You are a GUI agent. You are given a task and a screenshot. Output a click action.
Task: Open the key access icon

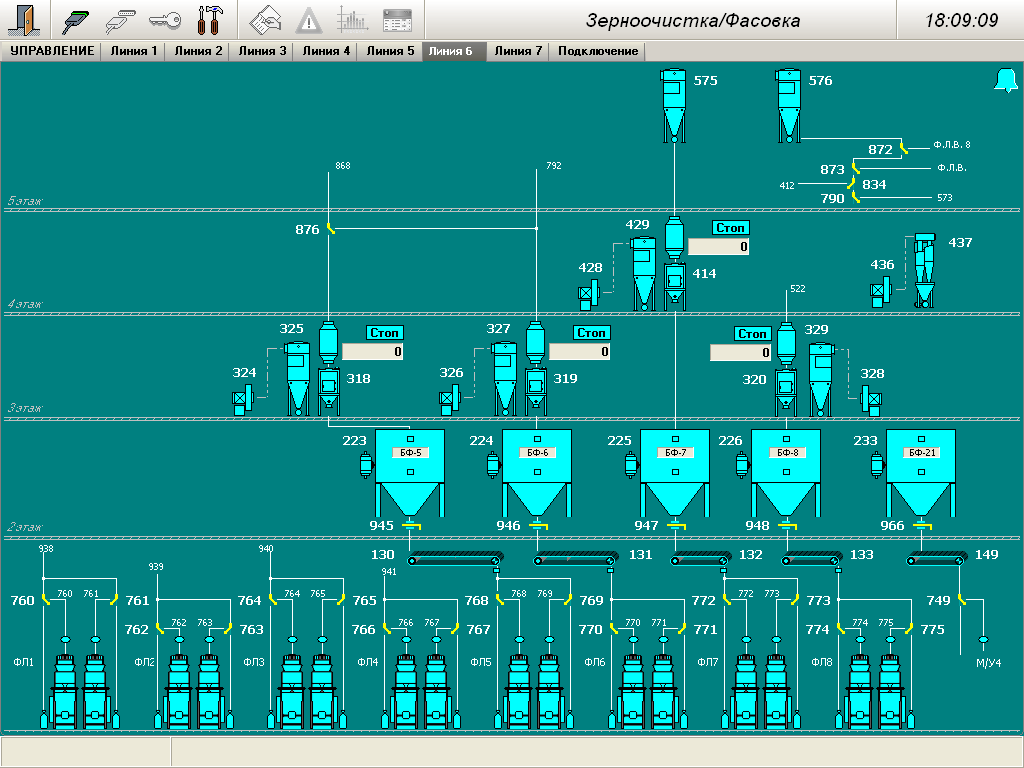(165, 19)
